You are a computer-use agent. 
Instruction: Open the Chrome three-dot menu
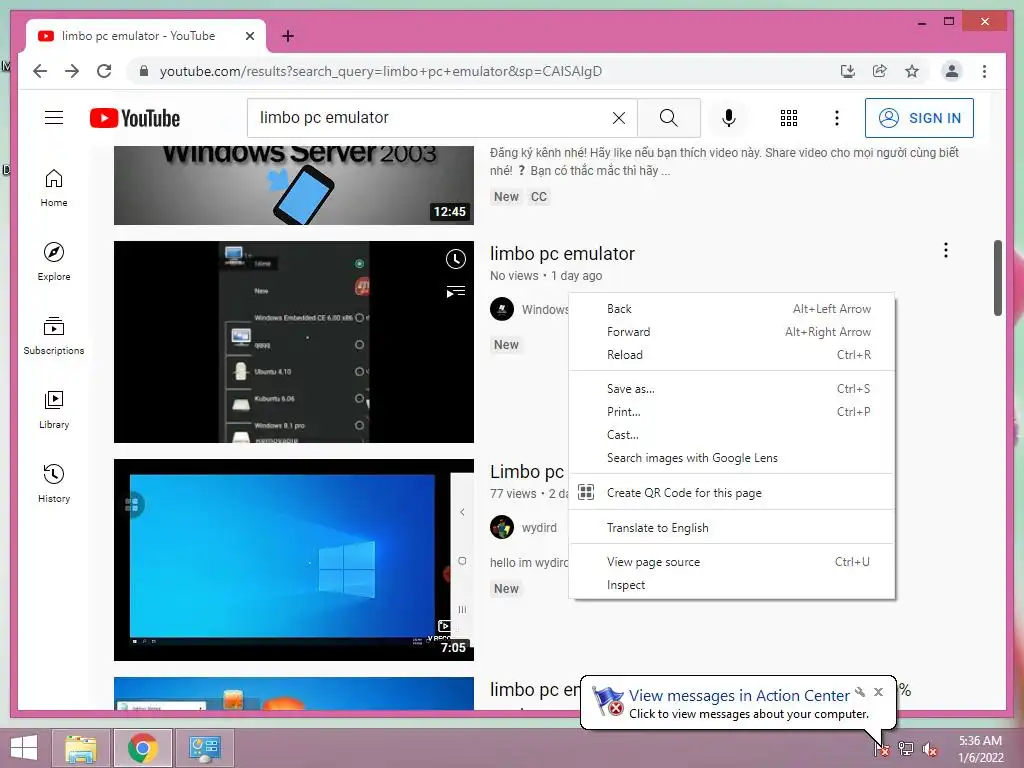tap(984, 71)
